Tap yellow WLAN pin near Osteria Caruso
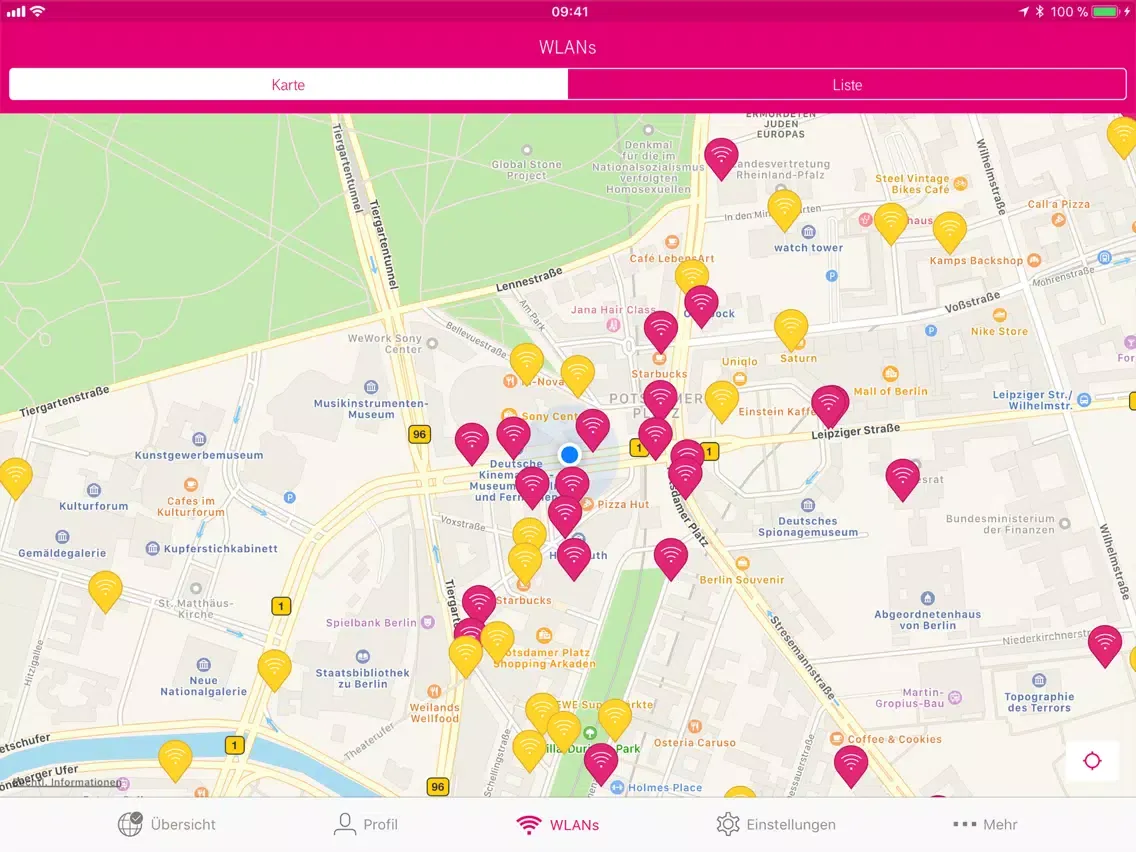Screen dimensions: 1136x852 point(614,719)
